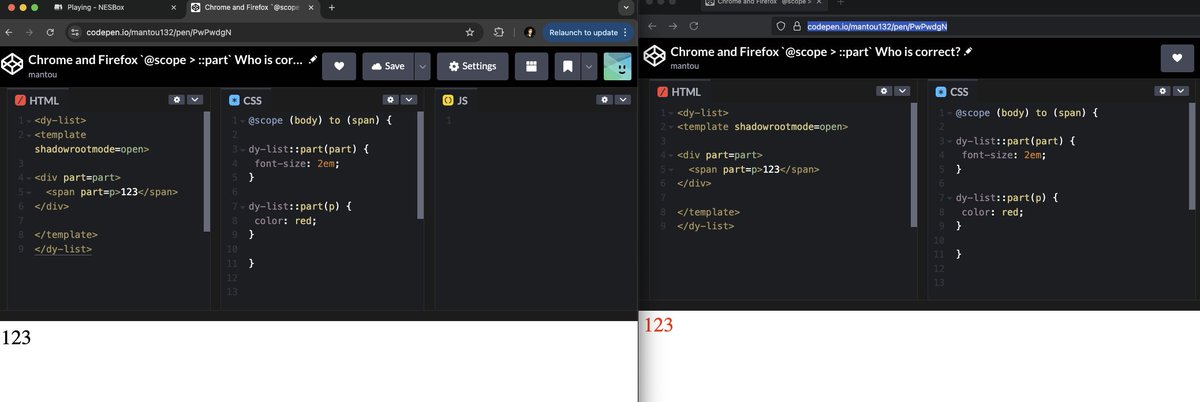Click the heart Love button in Chrome window
The width and height of the screenshot is (1200, 402).
coord(339,66)
